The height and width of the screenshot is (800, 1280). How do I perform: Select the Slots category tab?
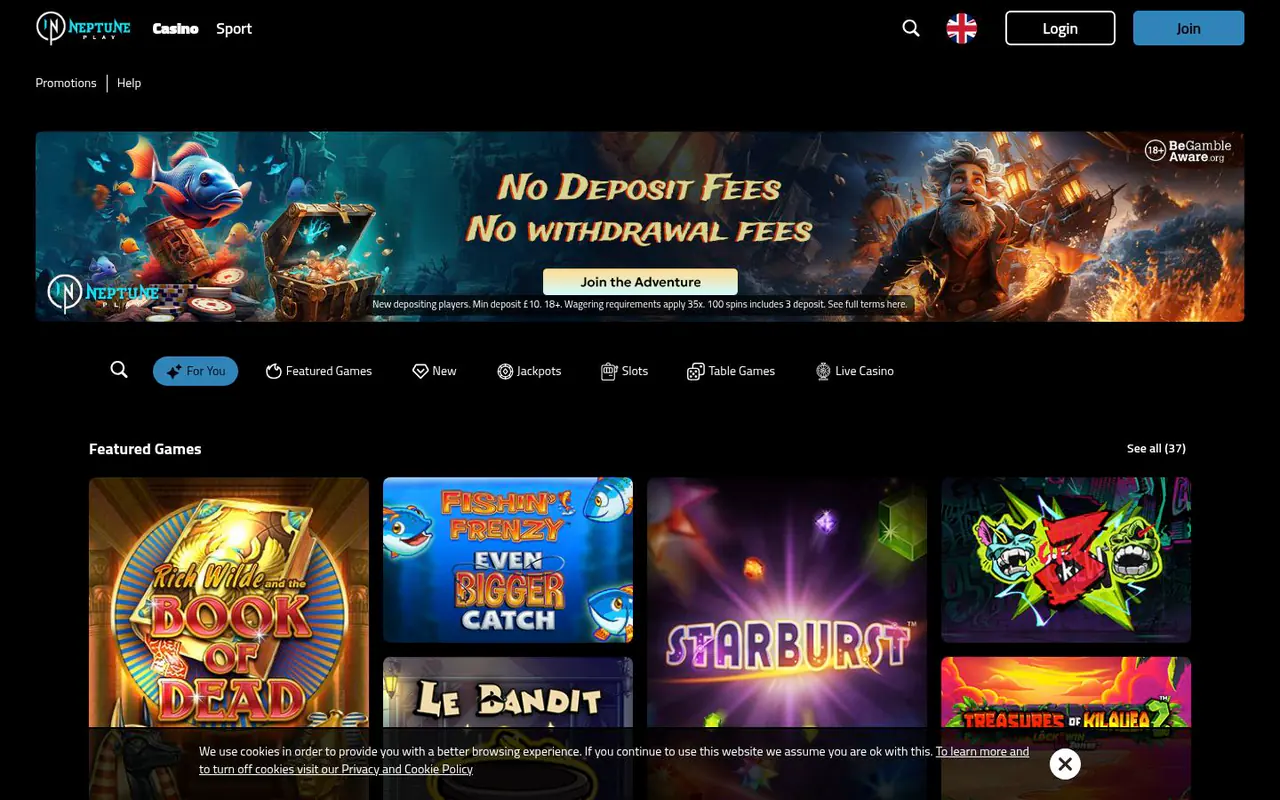click(624, 371)
